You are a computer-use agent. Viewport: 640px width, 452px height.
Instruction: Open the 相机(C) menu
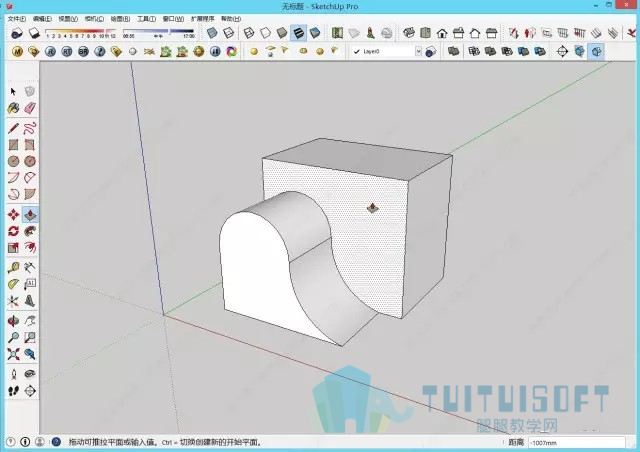click(94, 19)
